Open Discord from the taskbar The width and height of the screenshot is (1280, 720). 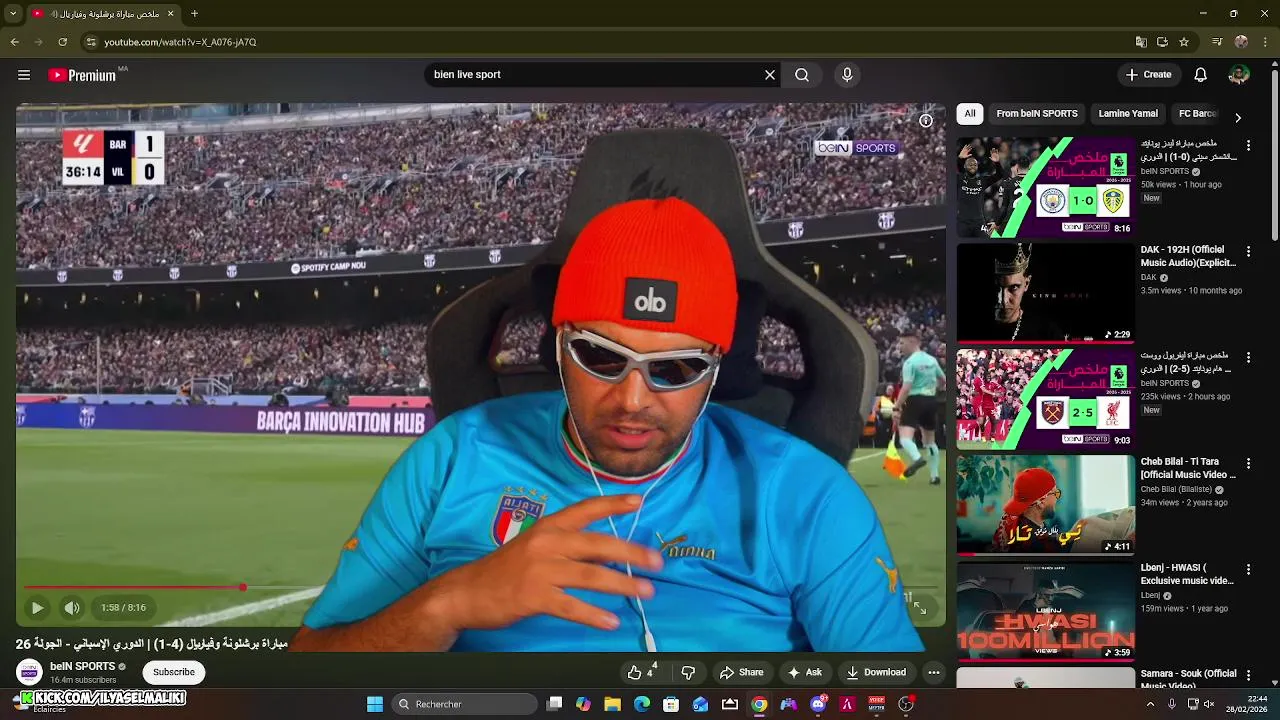[818, 704]
